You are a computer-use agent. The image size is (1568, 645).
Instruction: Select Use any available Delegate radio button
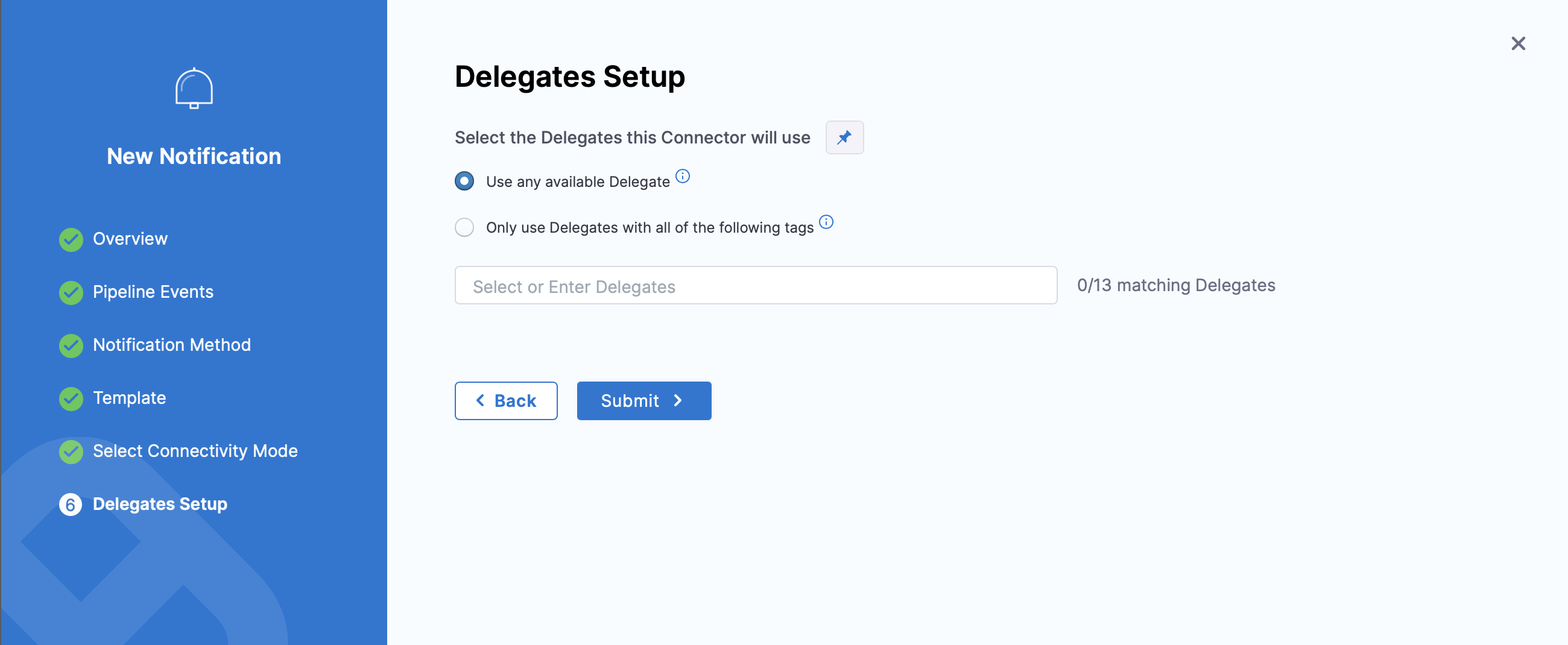point(464,181)
